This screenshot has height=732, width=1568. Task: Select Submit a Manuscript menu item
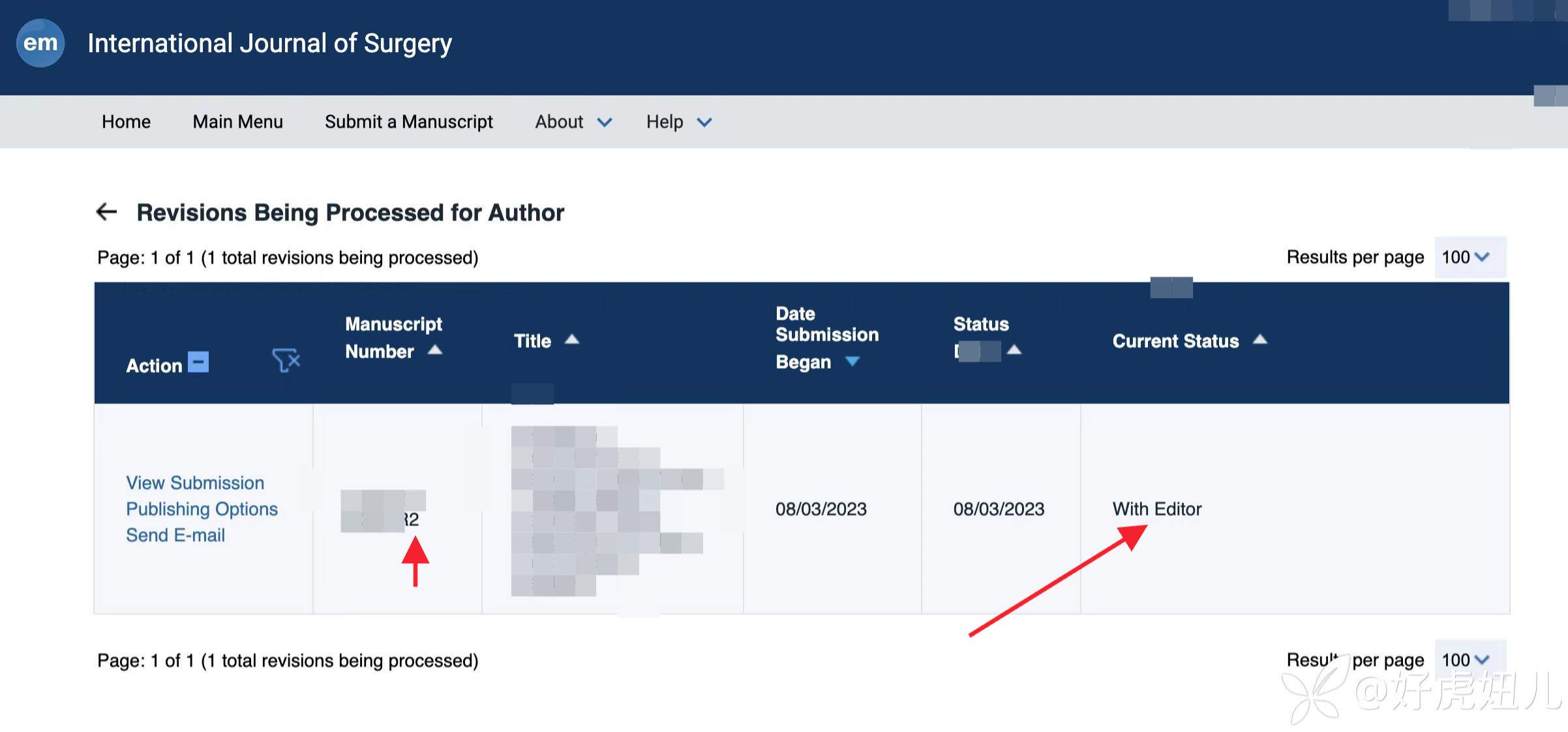(x=408, y=122)
